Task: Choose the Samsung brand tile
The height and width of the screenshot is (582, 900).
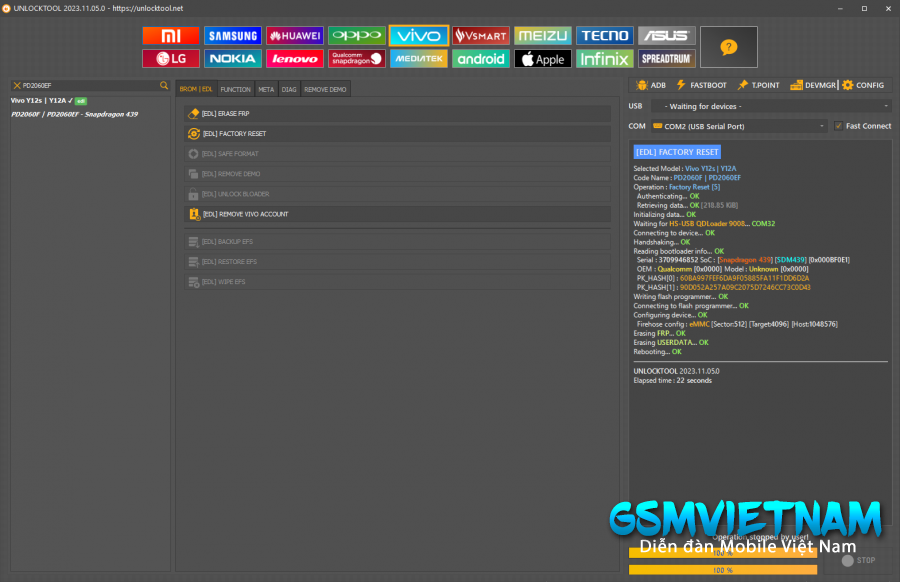Action: [232, 36]
